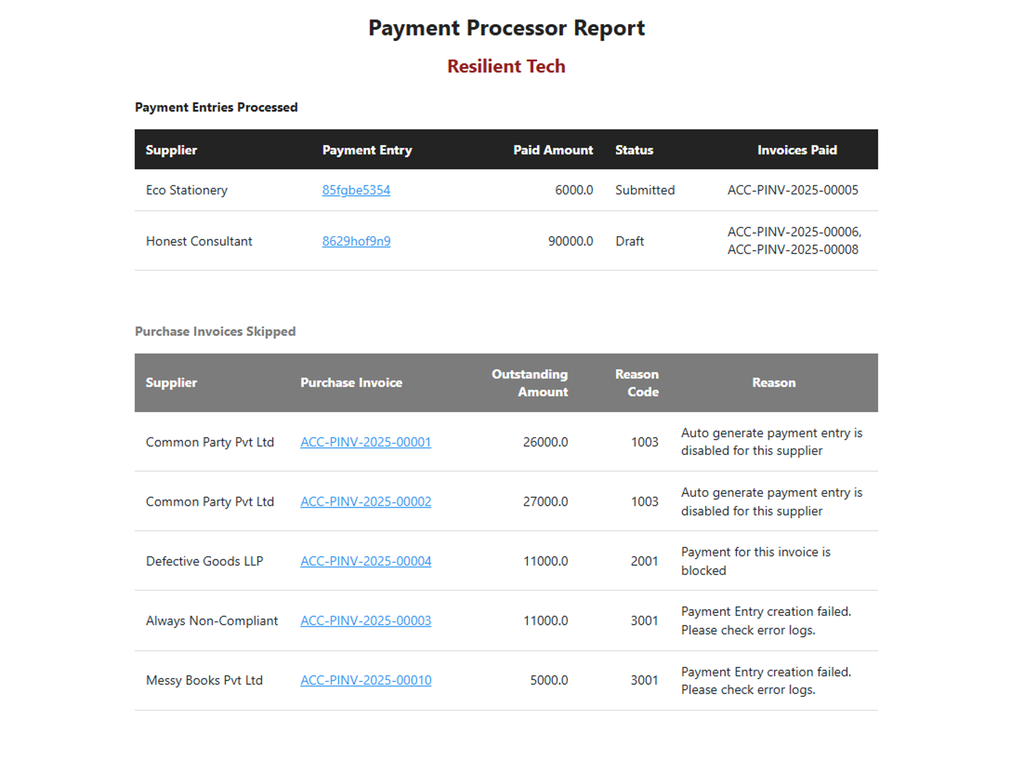Select the Defective Goods LLP supplier cell

[x=204, y=561]
